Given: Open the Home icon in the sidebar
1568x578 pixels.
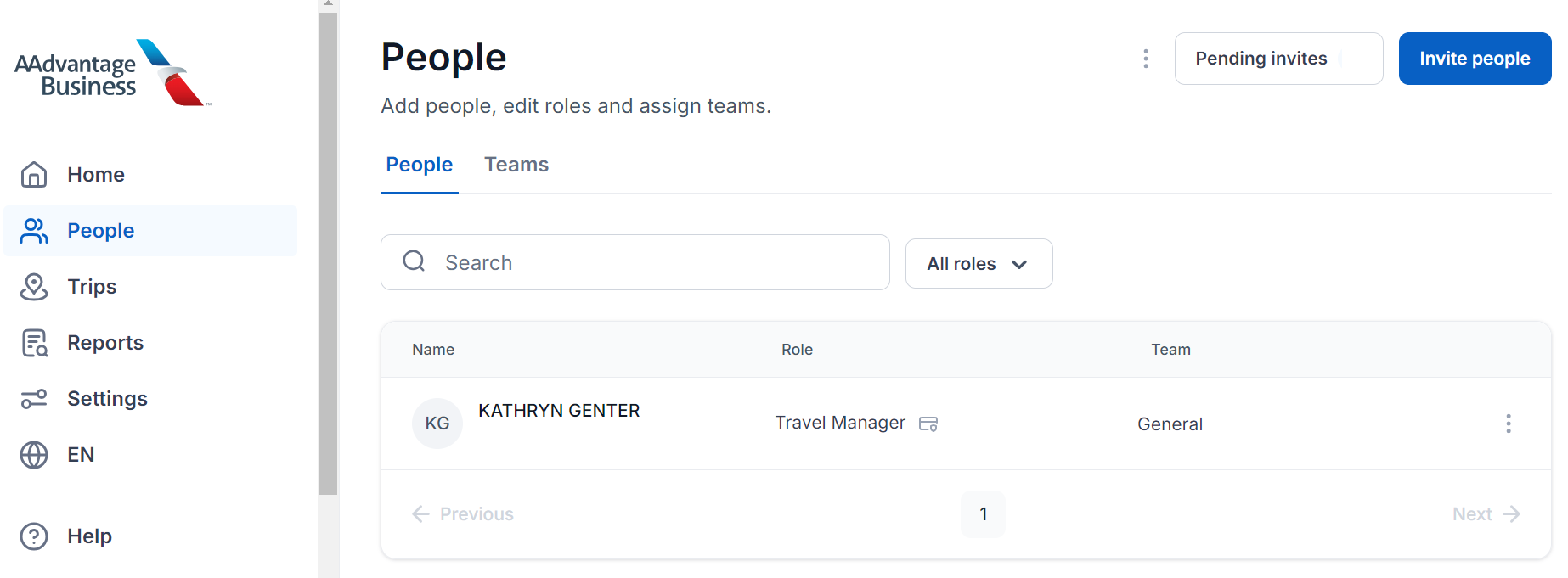Looking at the screenshot, I should pos(34,174).
